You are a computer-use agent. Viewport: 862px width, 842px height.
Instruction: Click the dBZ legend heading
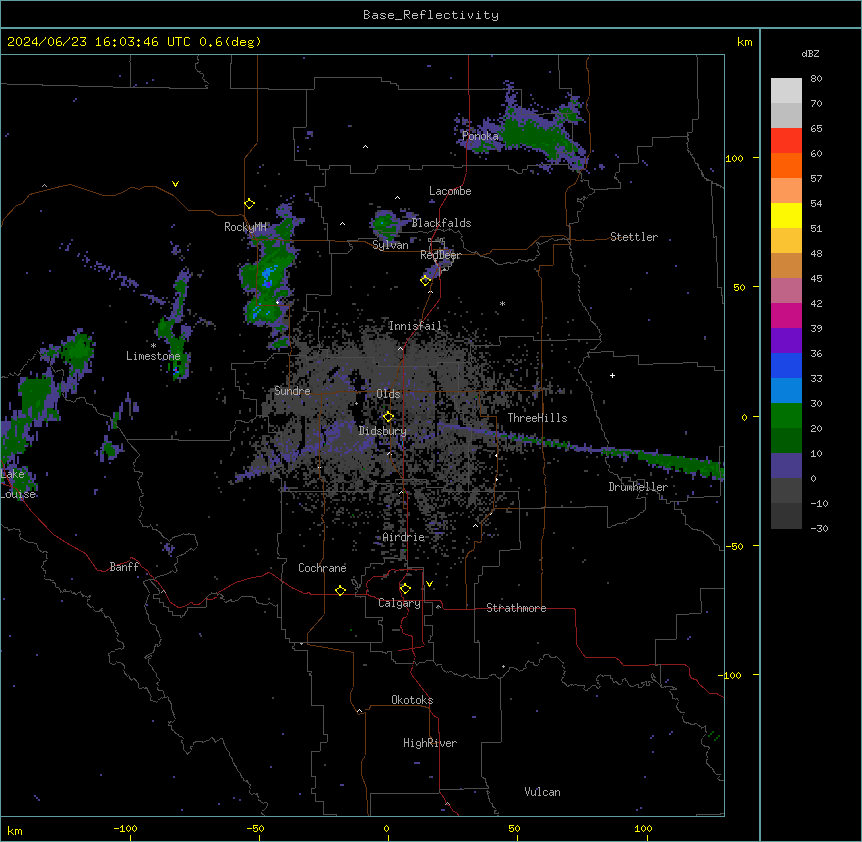810,53
